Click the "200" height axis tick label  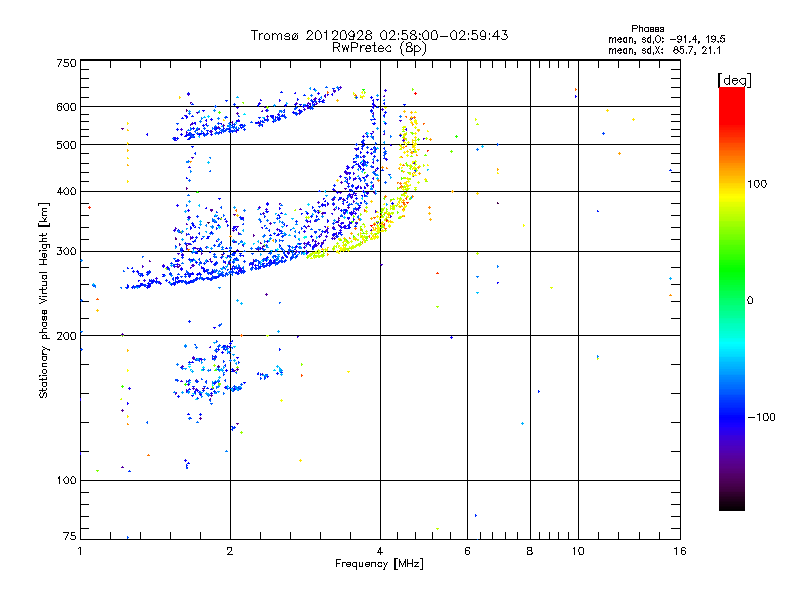(67, 336)
